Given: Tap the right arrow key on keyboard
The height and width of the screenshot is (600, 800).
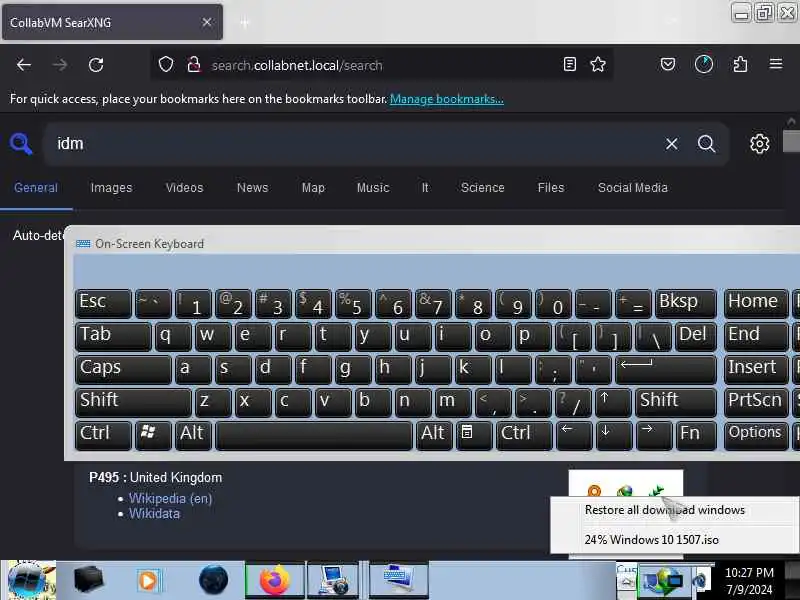Looking at the screenshot, I should (x=654, y=436).
